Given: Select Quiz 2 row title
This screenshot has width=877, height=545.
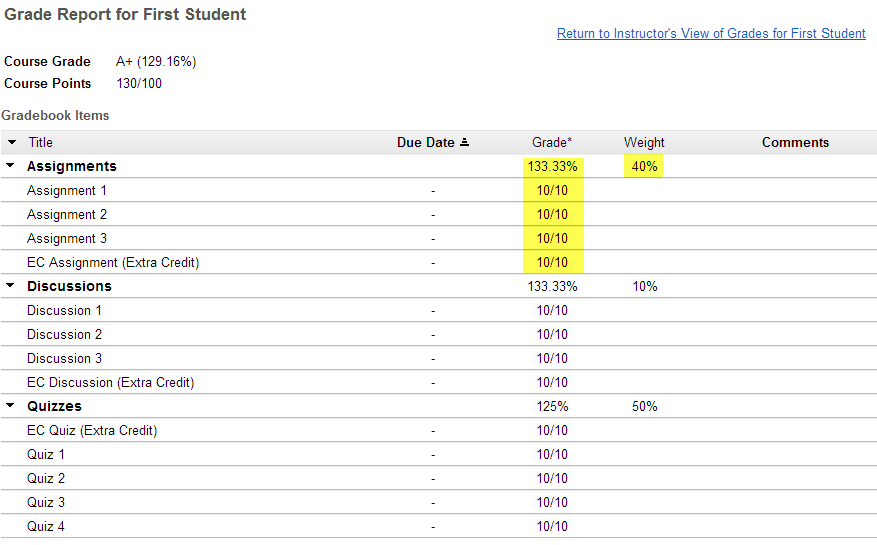Looking at the screenshot, I should point(46,478).
